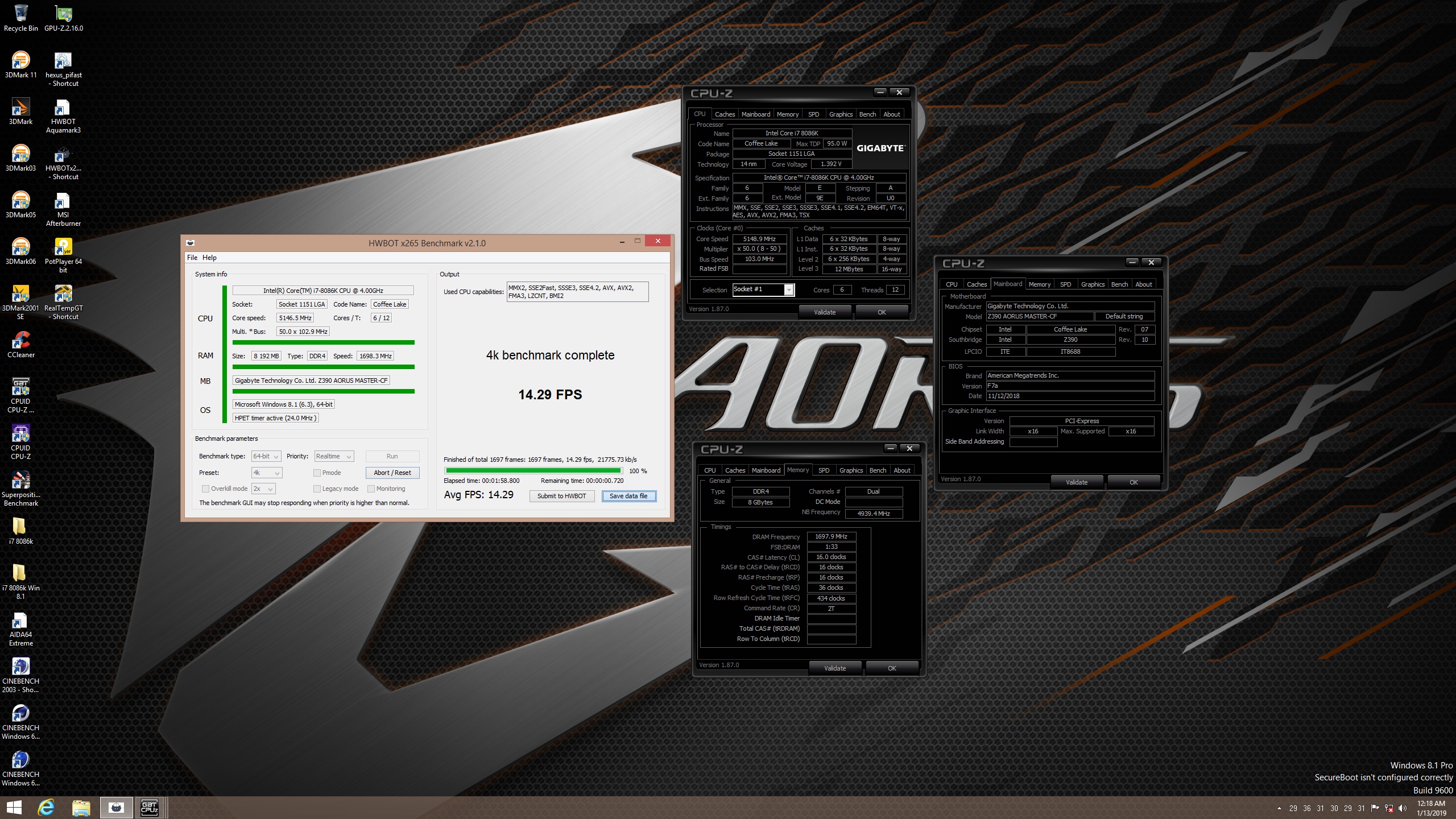Screen dimensions: 1456x819
Task: Select the 3DMark05 desktop icon
Action: (x=21, y=204)
